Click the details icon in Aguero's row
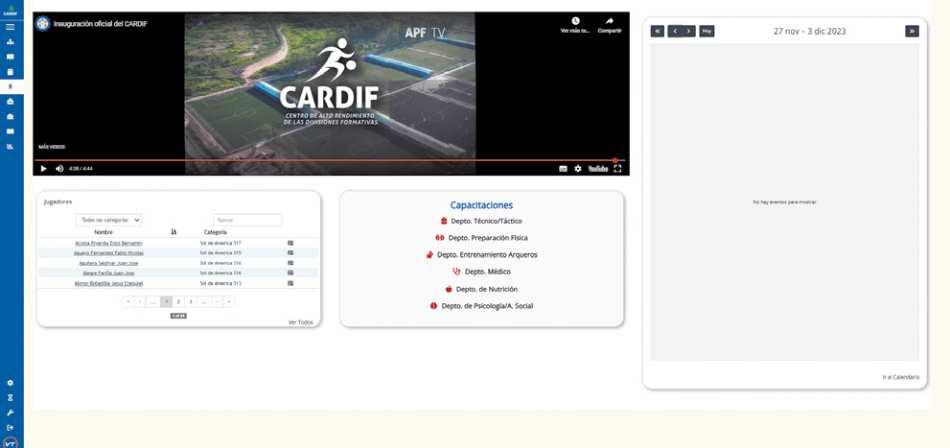 tap(290, 253)
